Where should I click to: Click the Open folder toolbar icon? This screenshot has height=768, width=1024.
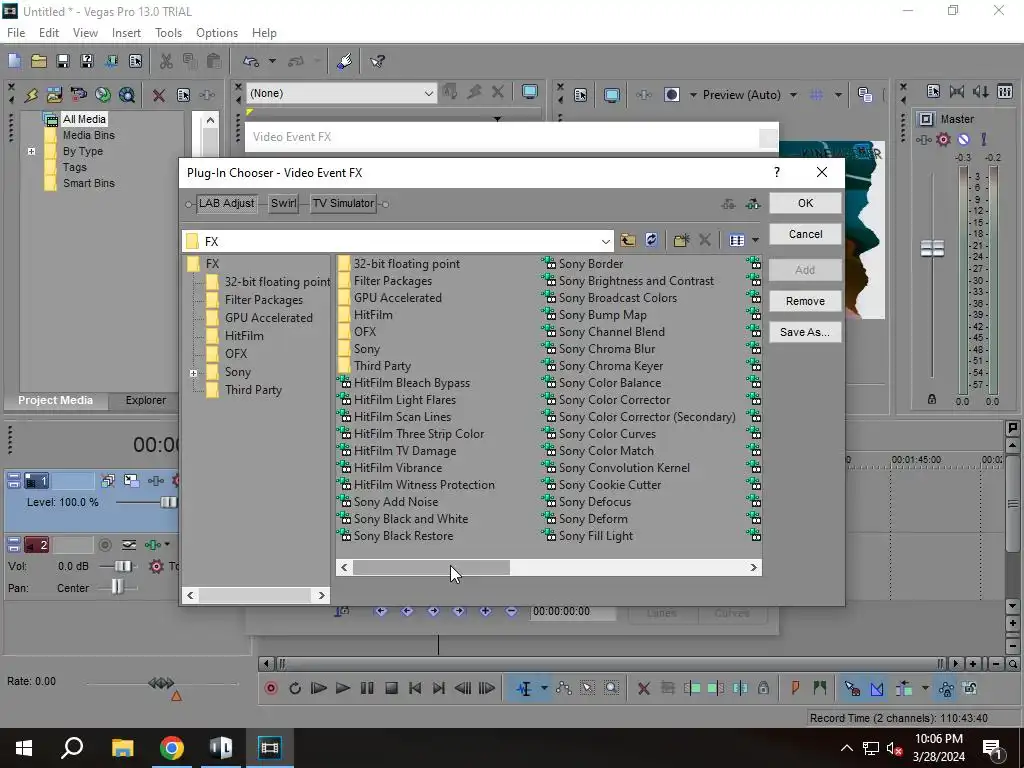pos(39,61)
